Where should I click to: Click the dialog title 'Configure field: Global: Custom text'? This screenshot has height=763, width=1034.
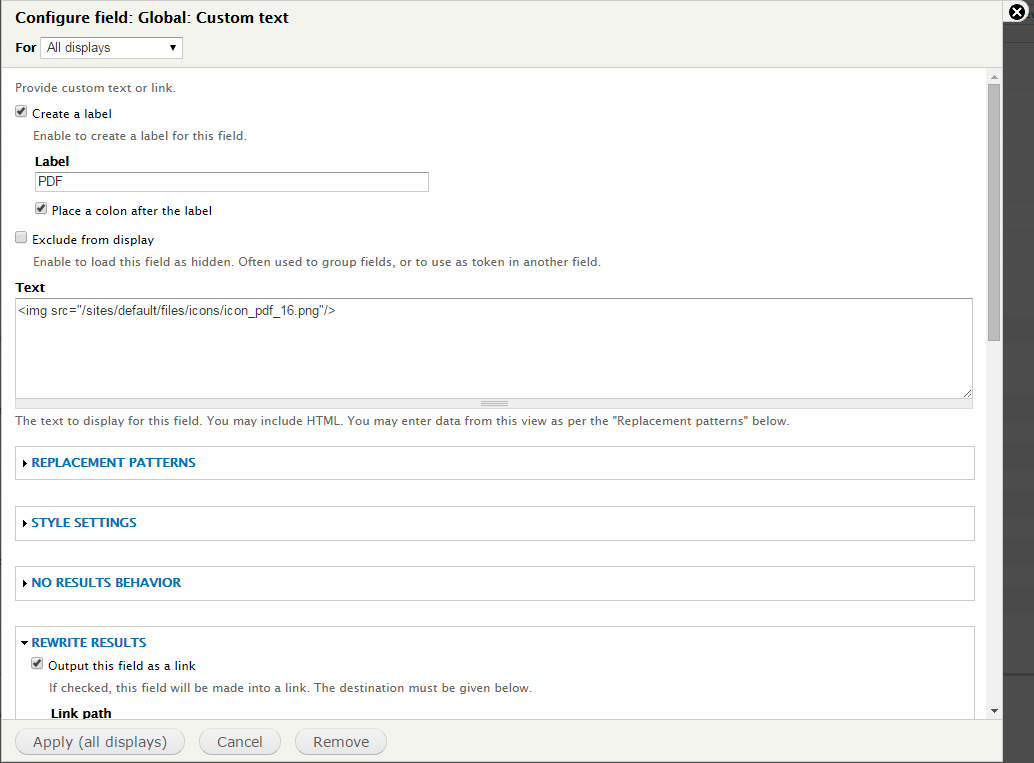coord(152,18)
